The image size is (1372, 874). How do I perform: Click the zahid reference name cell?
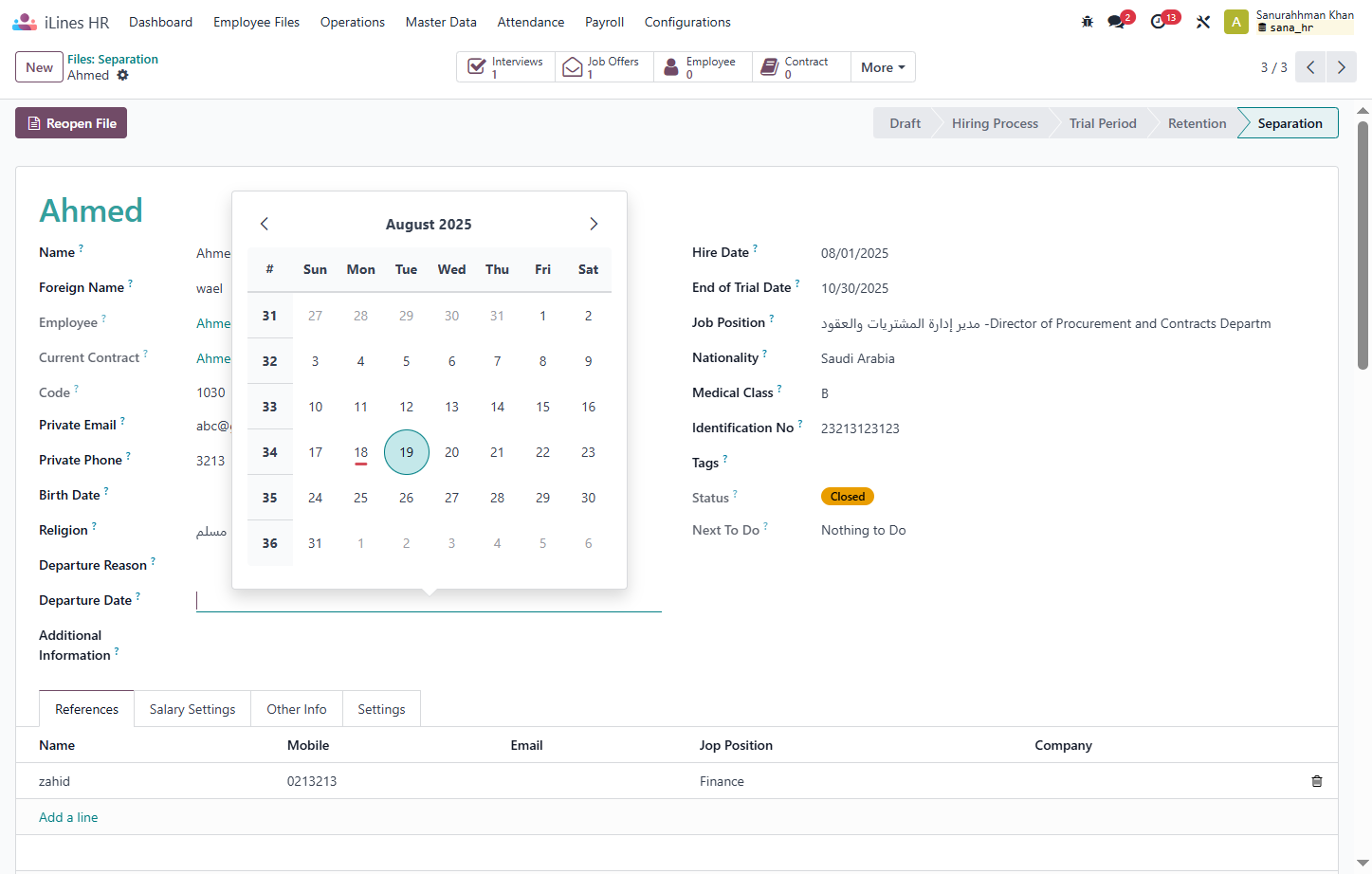tap(55, 781)
